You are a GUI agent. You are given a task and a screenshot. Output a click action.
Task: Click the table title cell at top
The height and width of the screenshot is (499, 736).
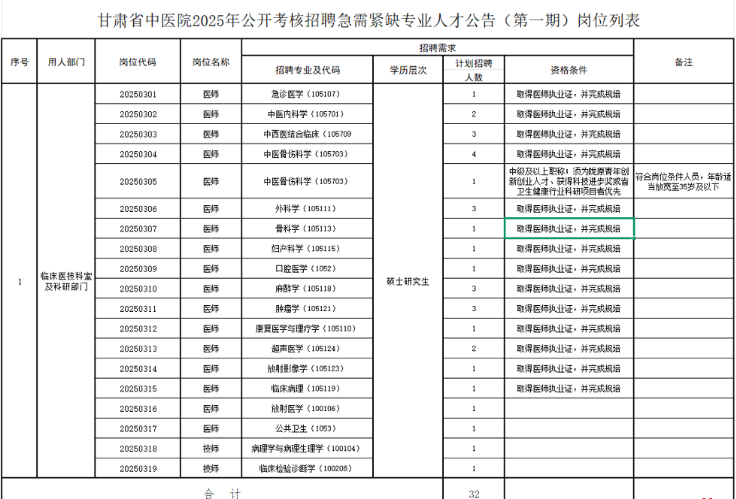click(x=367, y=20)
